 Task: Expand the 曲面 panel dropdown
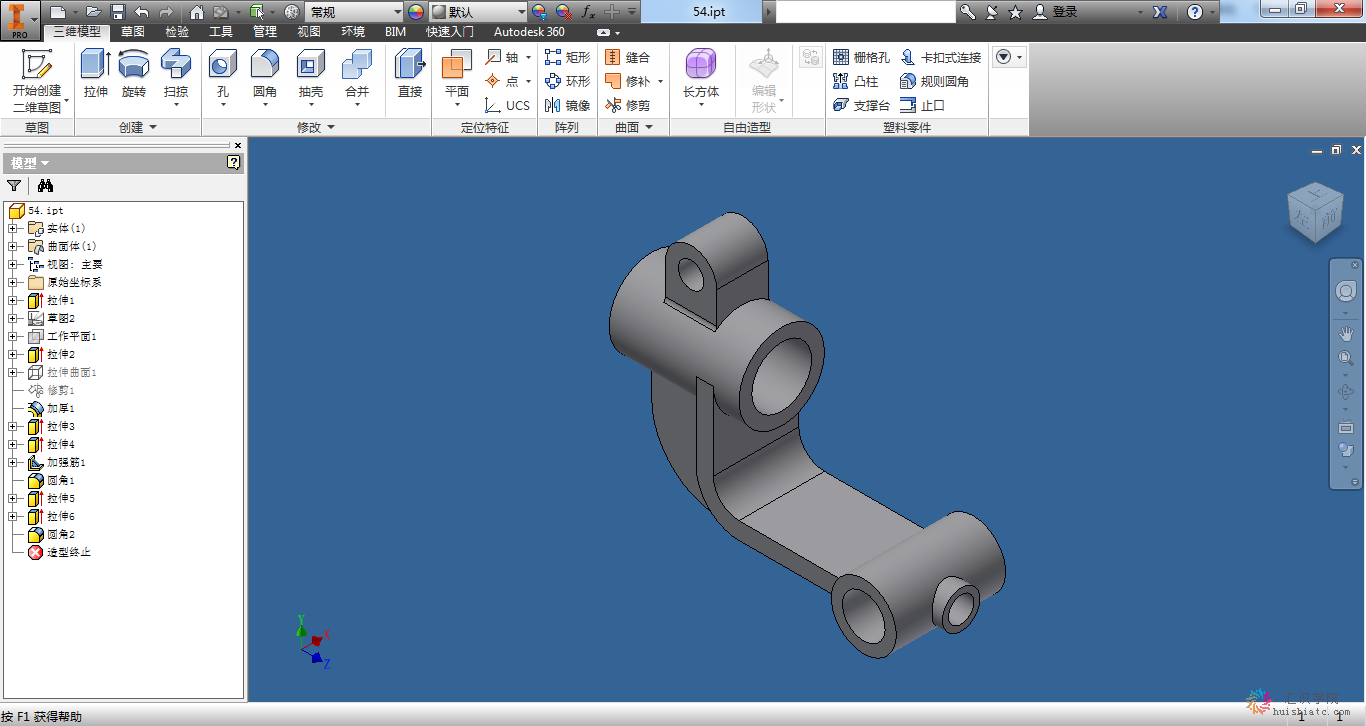[x=634, y=127]
